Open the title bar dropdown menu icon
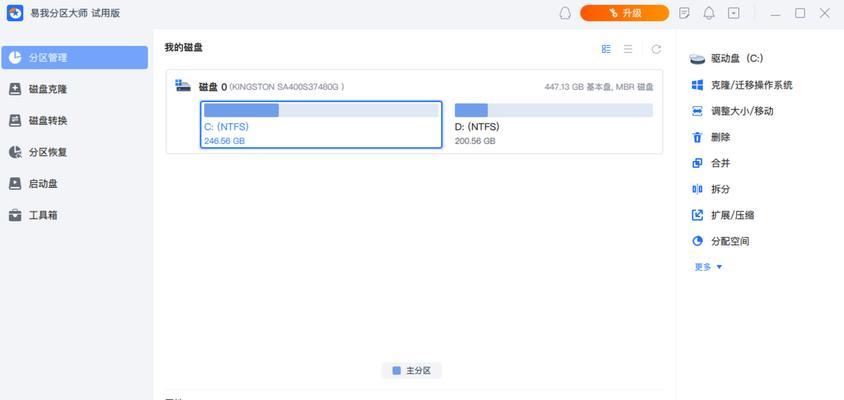 (x=734, y=13)
